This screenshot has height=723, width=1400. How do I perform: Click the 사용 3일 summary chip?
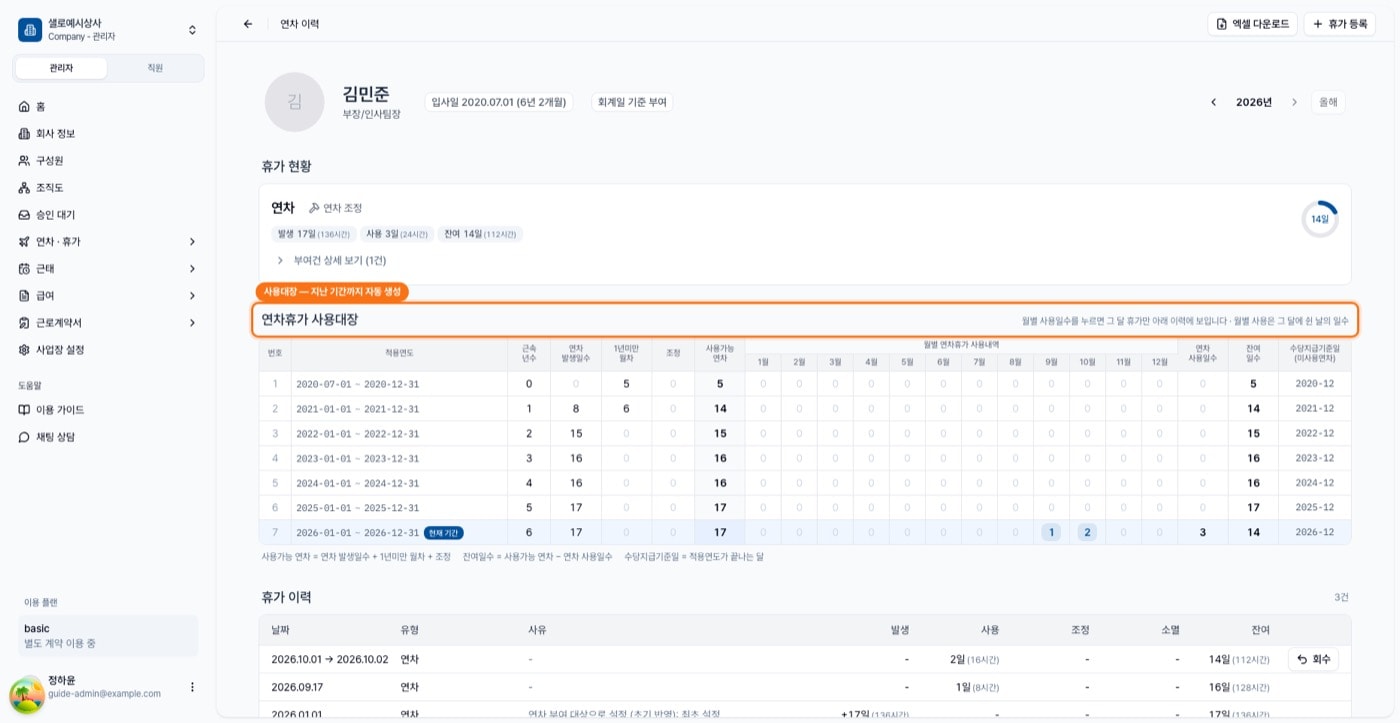click(395, 234)
